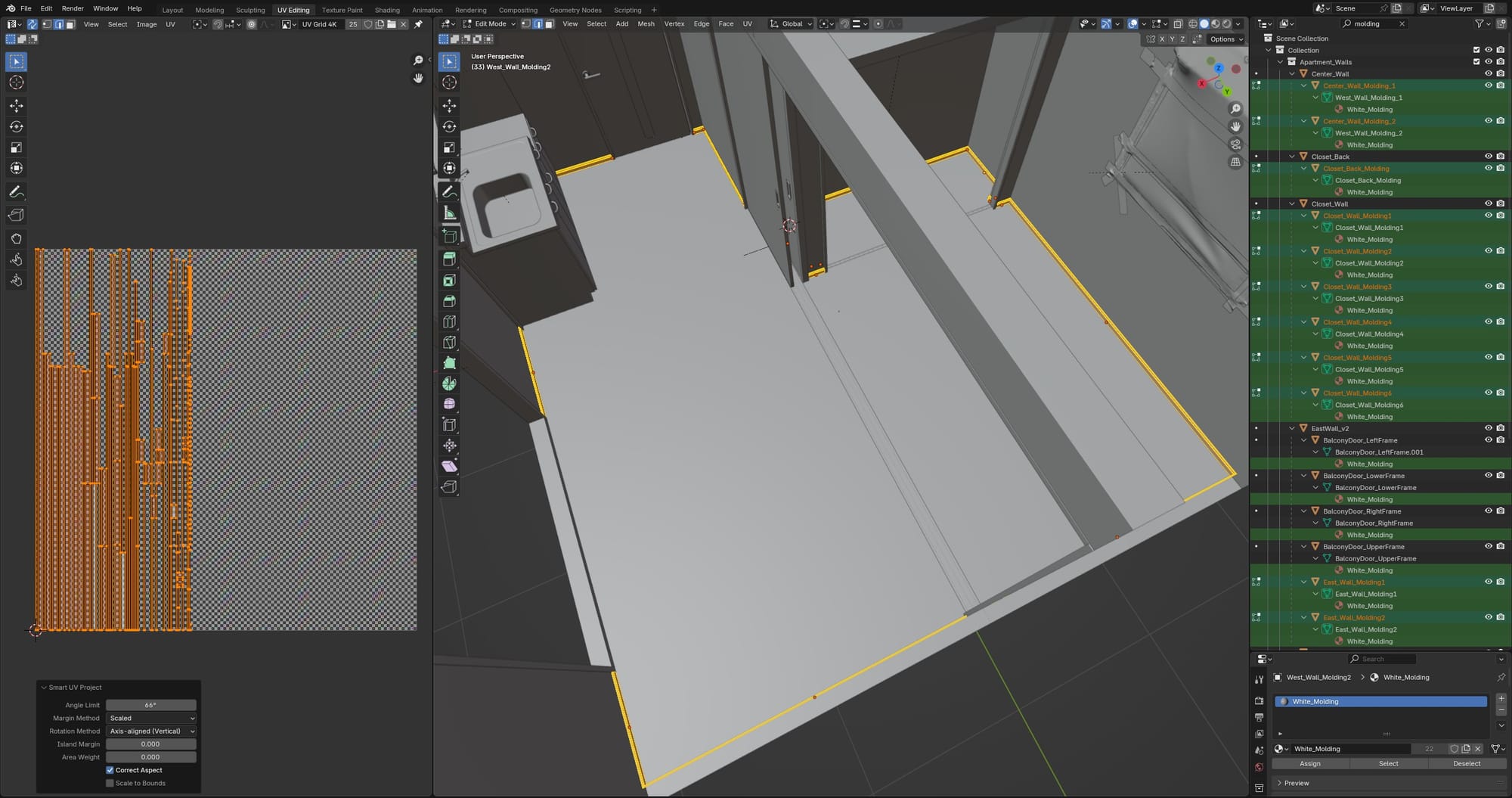The width and height of the screenshot is (1512, 798).
Task: Click the viewport pan hand icon
Action: click(x=1235, y=126)
